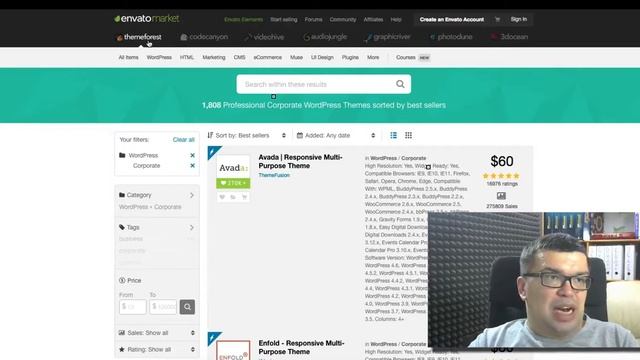
Task: Click the Envato Market logo
Action: (147, 19)
